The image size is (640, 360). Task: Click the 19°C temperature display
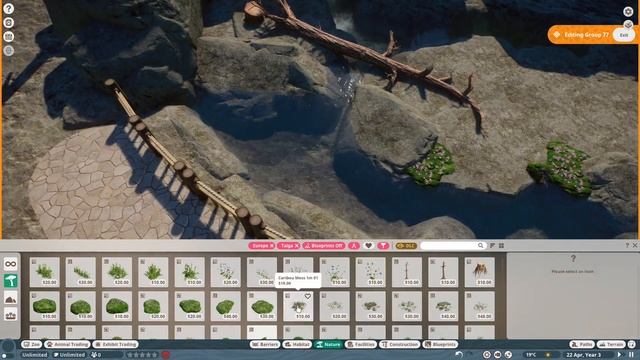tap(531, 355)
